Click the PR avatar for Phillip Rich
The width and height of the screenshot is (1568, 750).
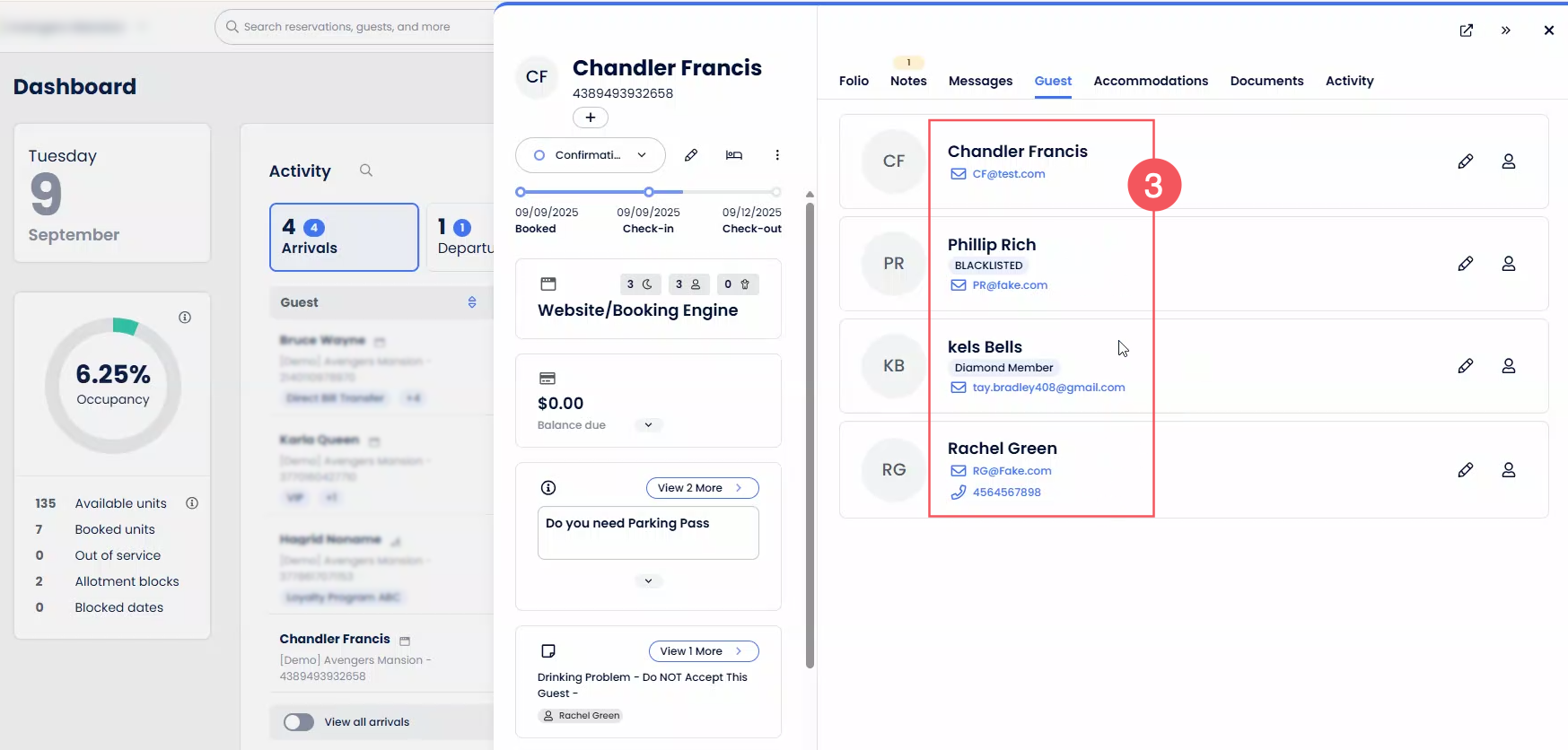click(894, 264)
